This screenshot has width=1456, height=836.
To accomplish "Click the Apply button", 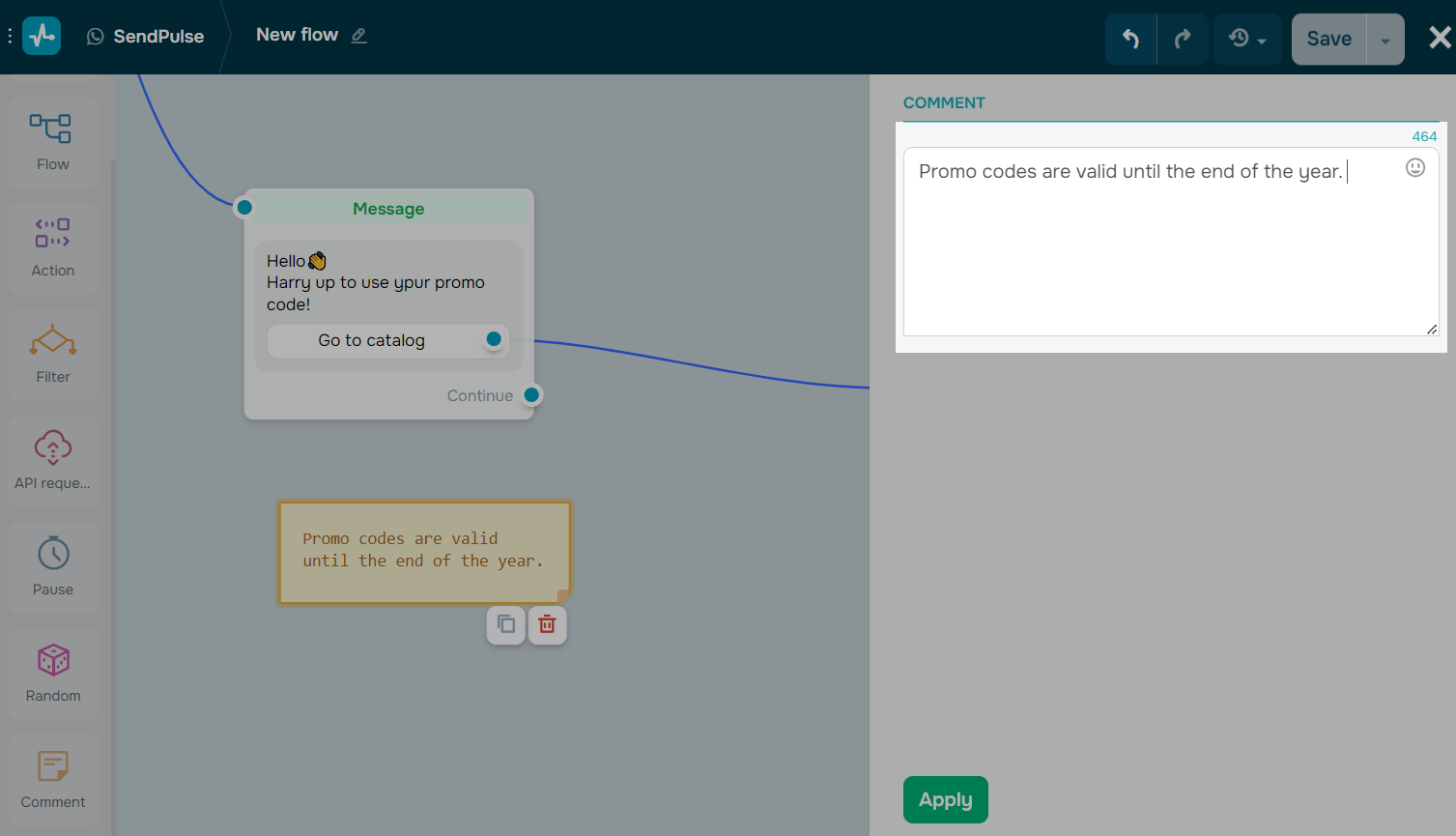I will point(944,799).
